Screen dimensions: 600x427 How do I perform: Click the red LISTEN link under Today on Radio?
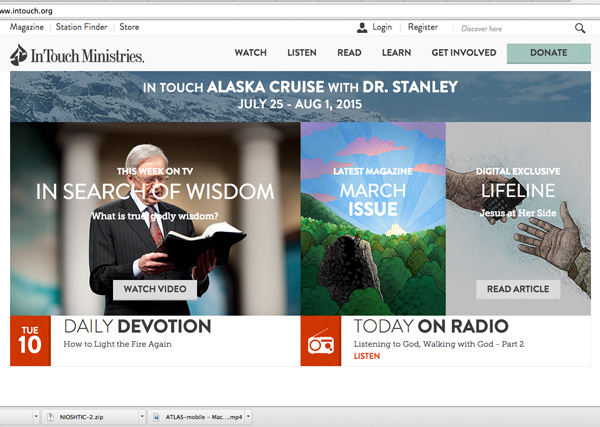pyautogui.click(x=367, y=356)
